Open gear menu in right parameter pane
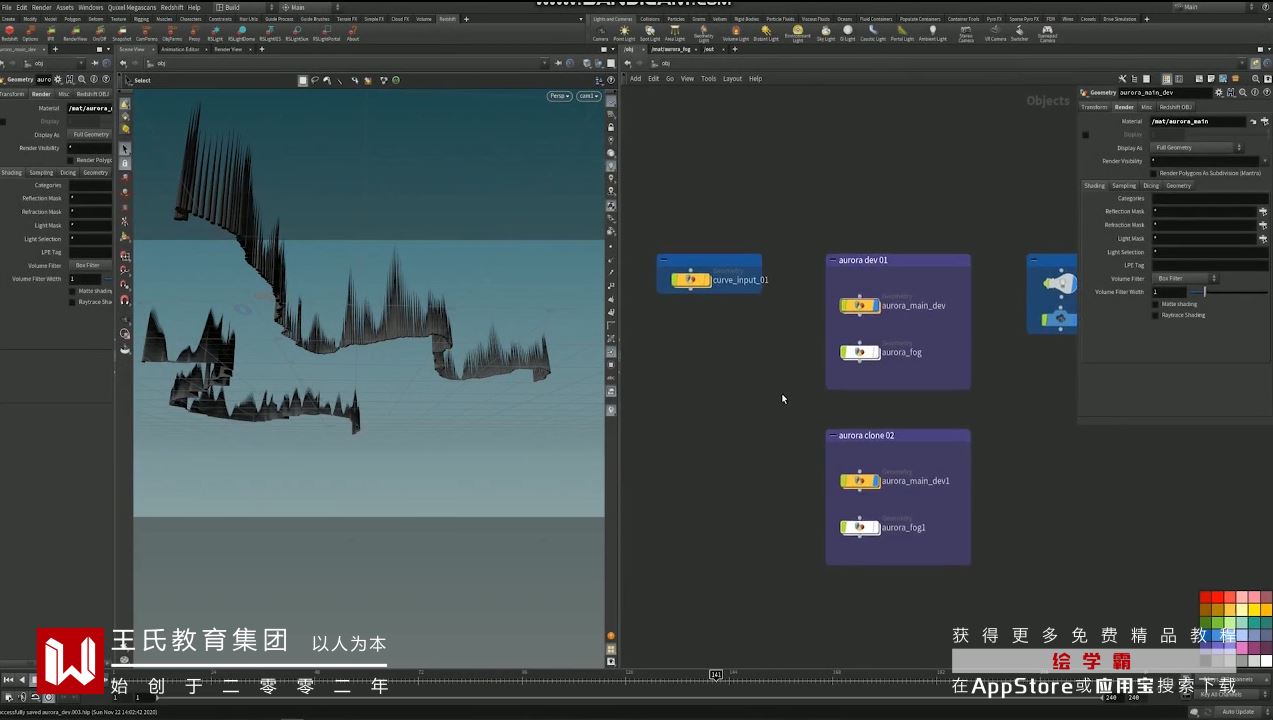The width and height of the screenshot is (1273, 720). point(1218,92)
